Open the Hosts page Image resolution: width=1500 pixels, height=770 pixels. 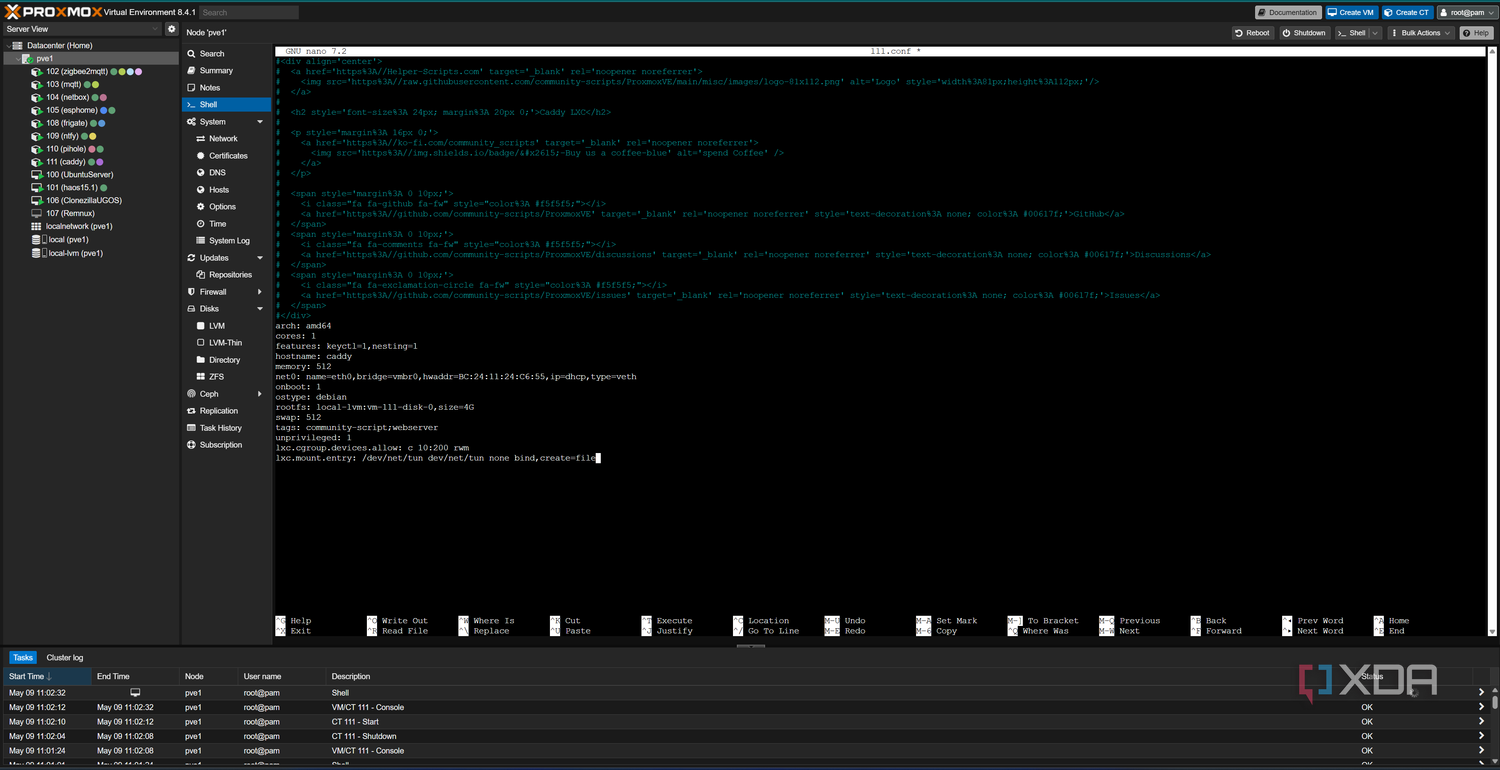226,190
